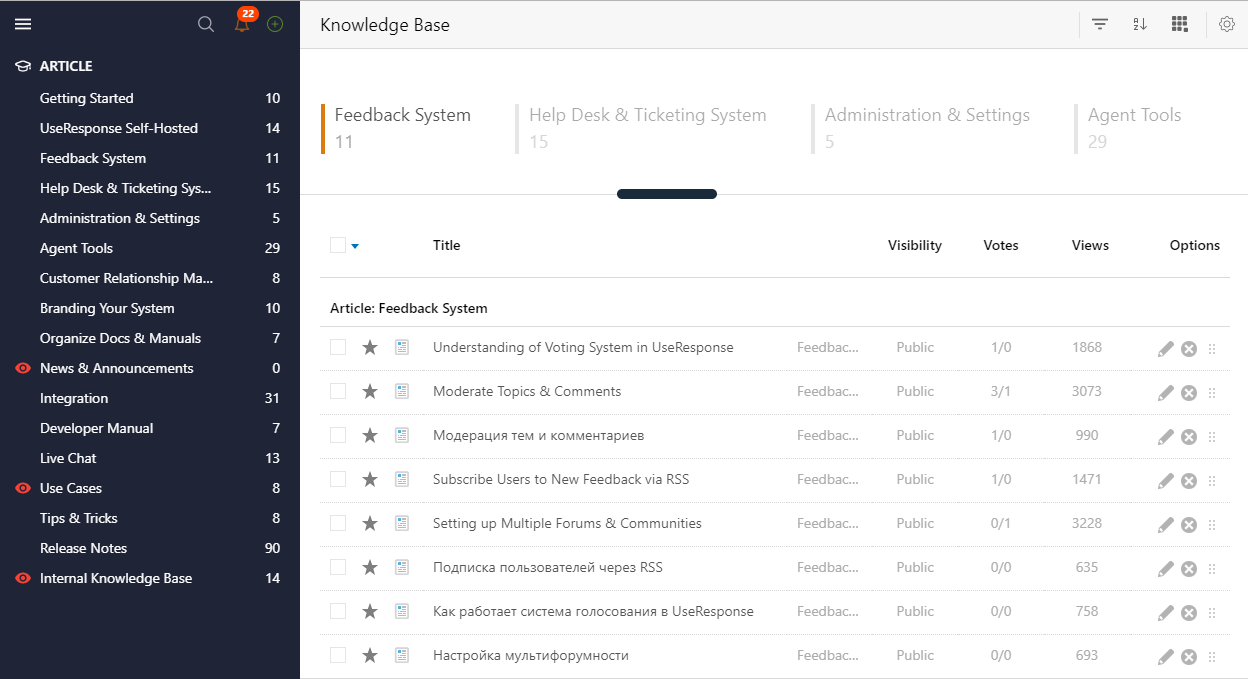This screenshot has height=679, width=1248.
Task: Open bulk actions dropdown arrow beside select-all
Action: pyautogui.click(x=355, y=246)
